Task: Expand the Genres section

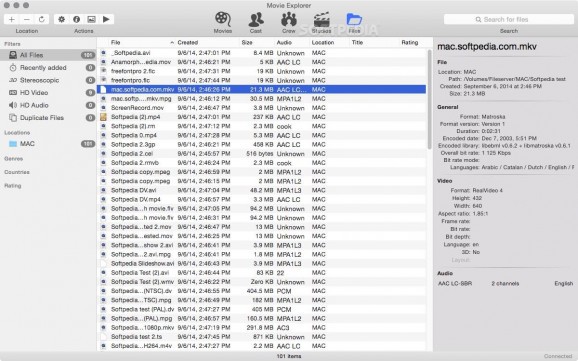Action: tap(14, 159)
